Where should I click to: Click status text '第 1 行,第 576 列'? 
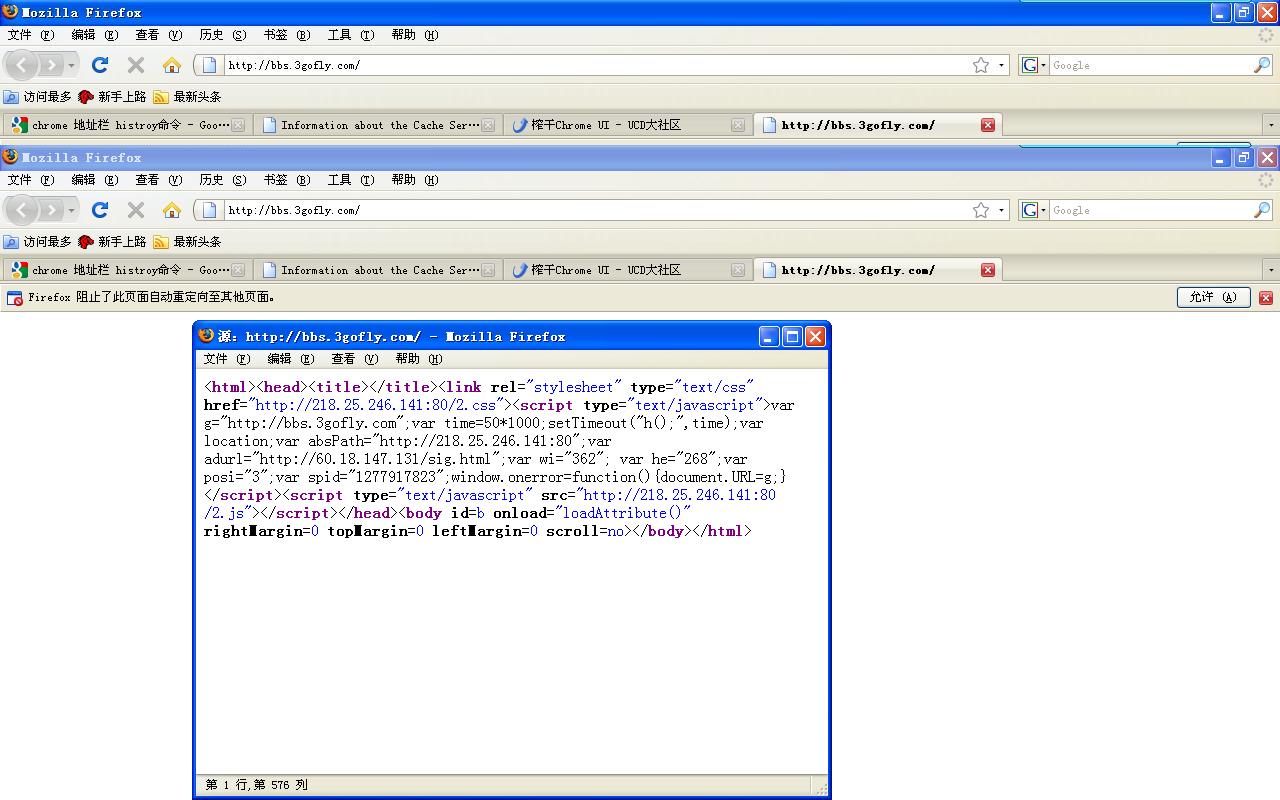click(x=257, y=785)
